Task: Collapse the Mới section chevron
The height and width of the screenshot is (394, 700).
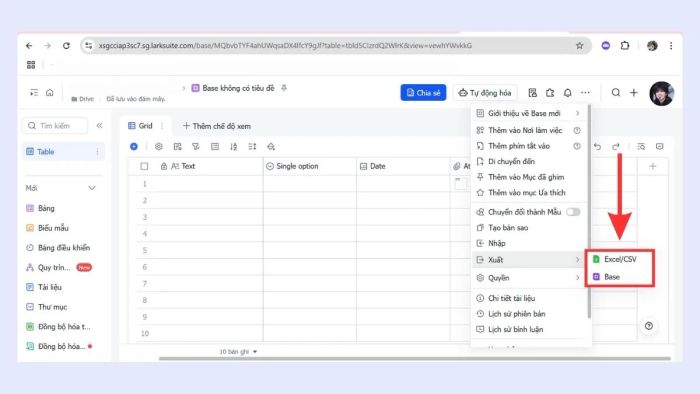Action: (92, 188)
